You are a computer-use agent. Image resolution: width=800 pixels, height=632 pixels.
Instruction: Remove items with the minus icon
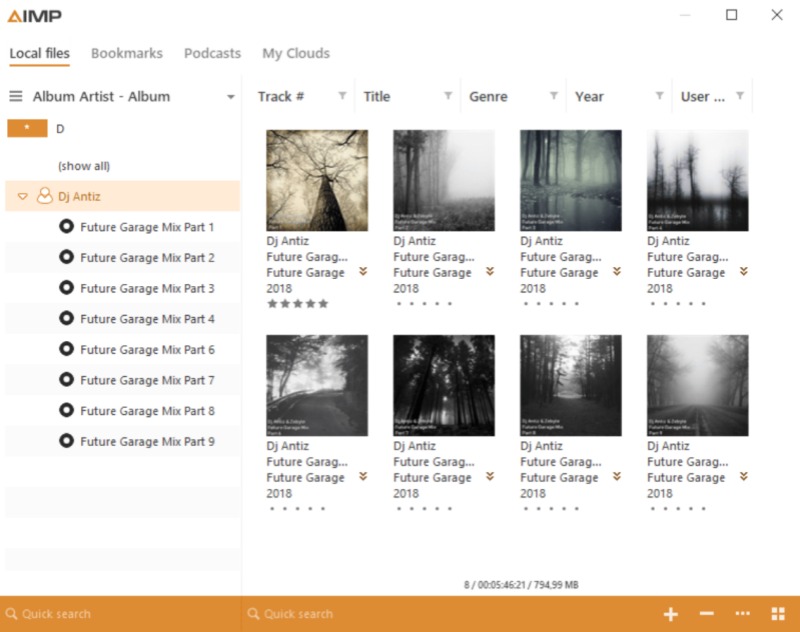pos(707,613)
